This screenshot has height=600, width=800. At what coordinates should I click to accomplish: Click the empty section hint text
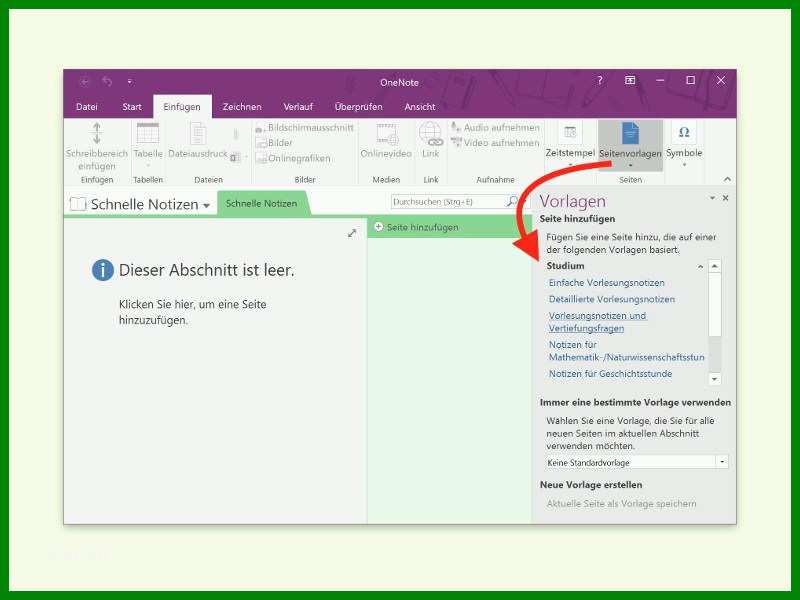[192, 312]
